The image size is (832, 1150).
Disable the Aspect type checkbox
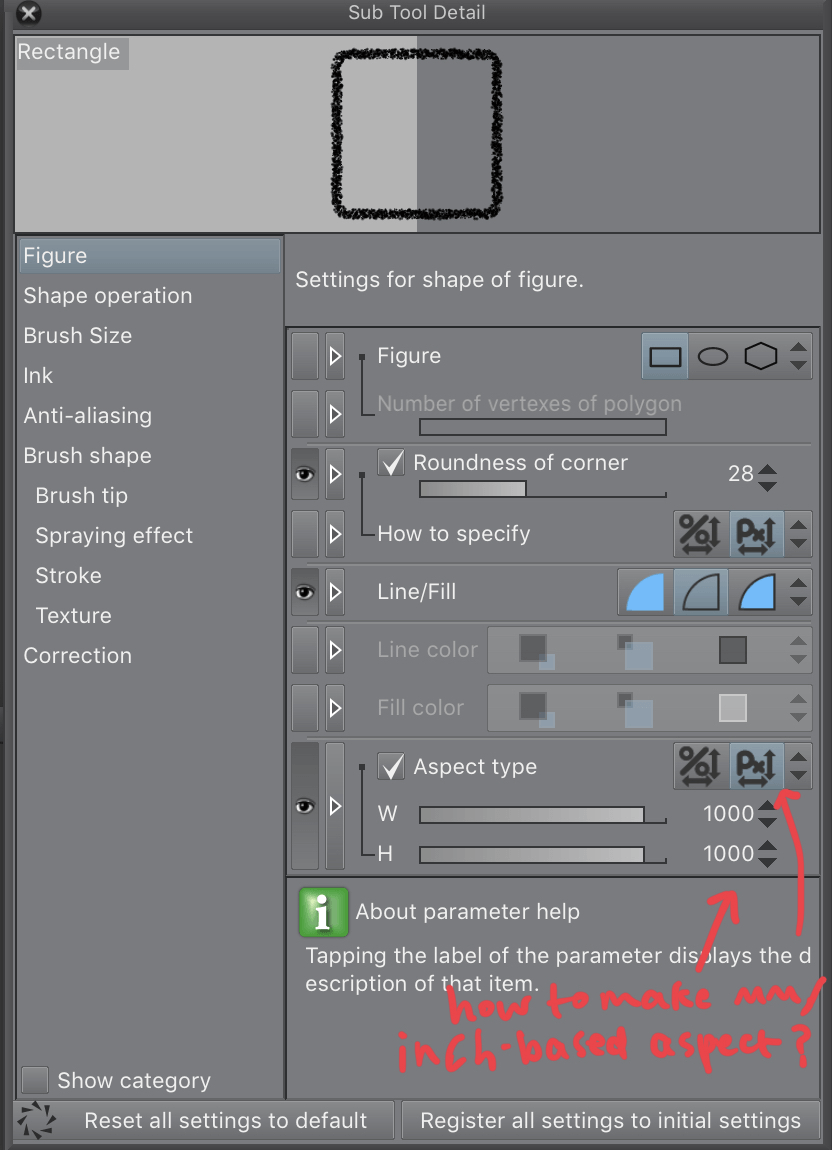392,767
